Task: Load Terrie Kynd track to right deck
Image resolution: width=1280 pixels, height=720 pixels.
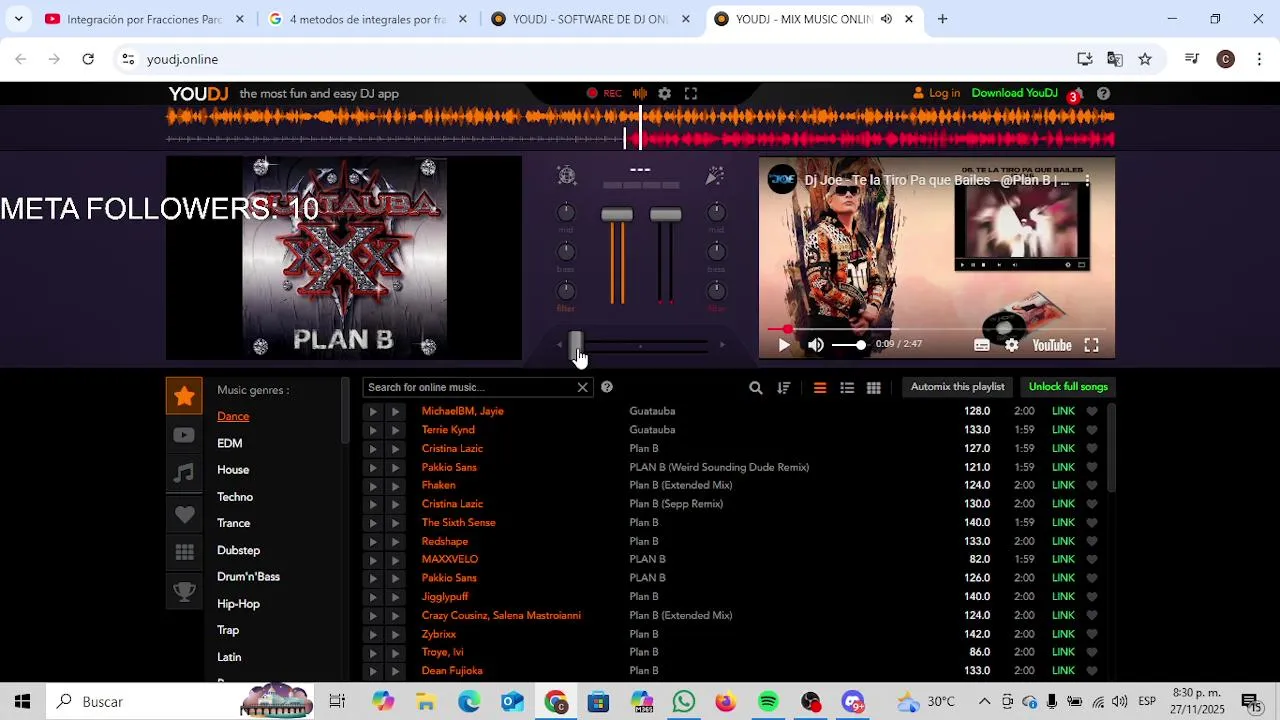Action: 395,430
